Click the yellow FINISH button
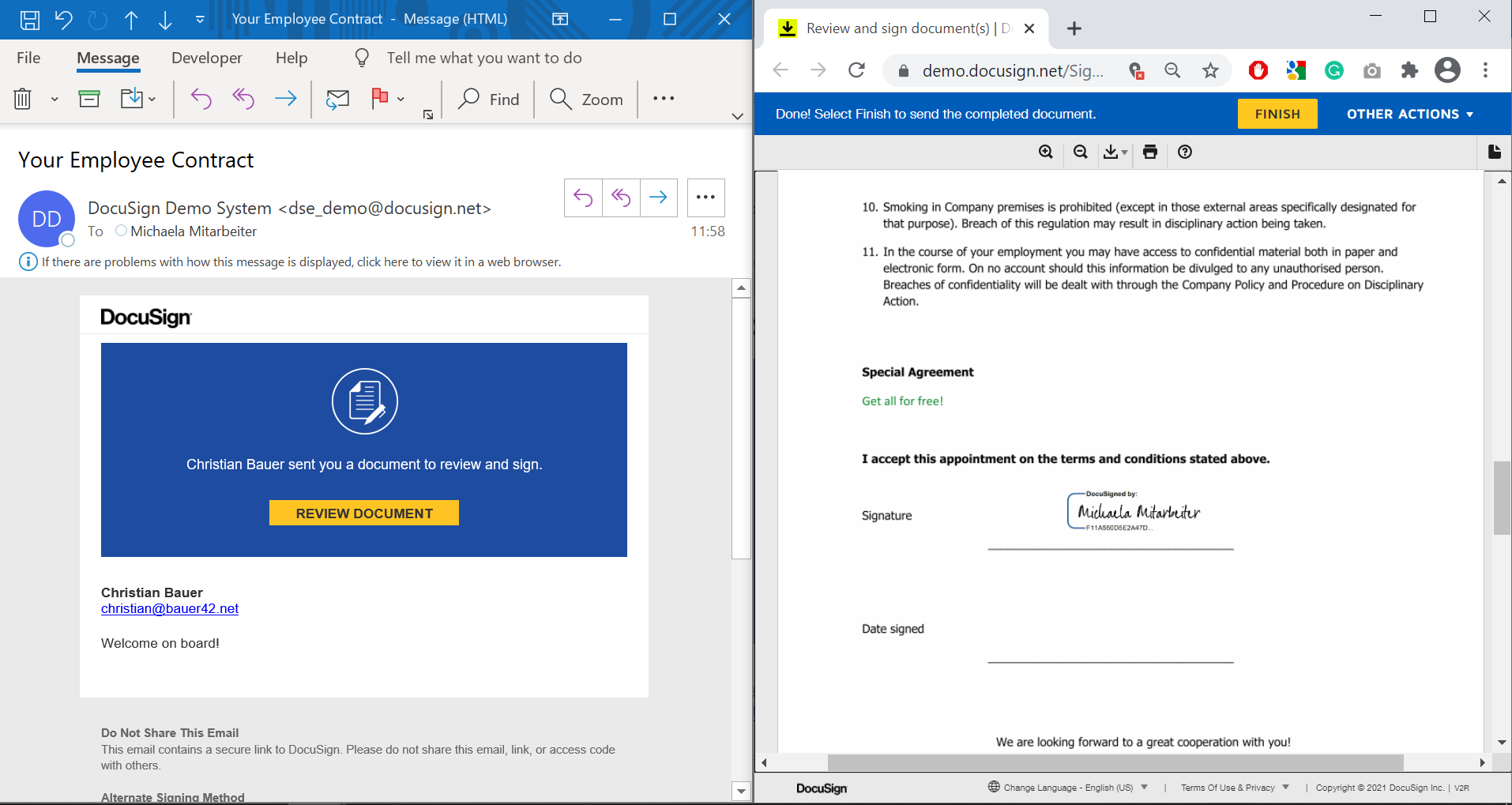 tap(1277, 114)
